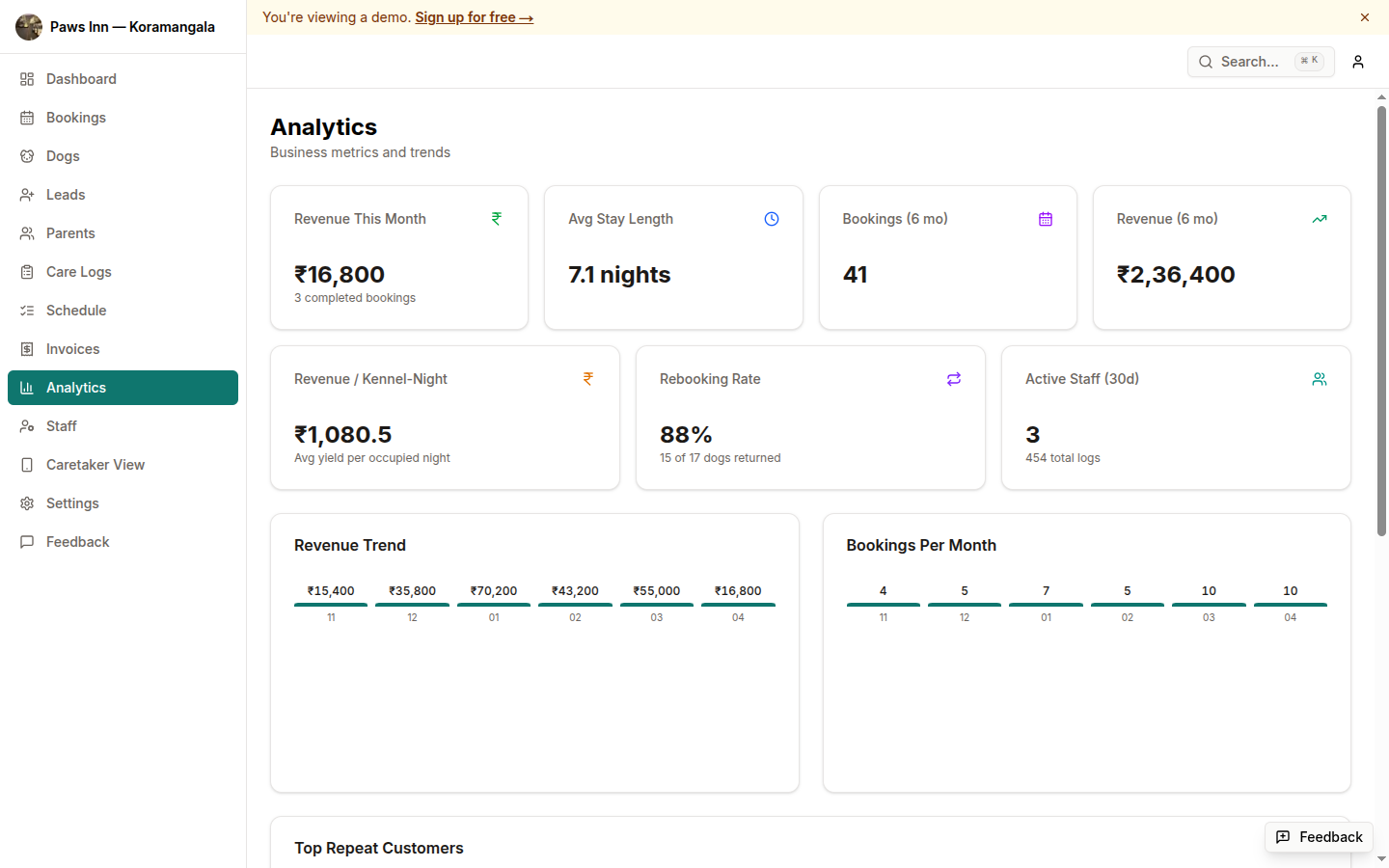Open the user profile icon top right
This screenshot has height=868, width=1389.
(x=1358, y=62)
